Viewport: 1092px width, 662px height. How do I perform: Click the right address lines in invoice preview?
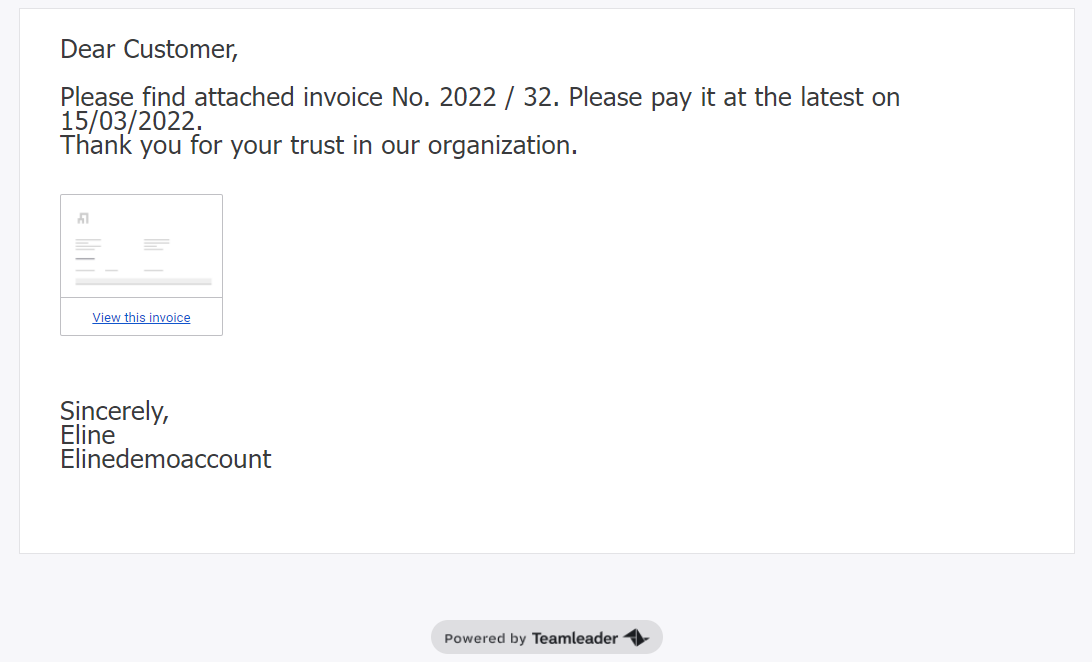157,244
